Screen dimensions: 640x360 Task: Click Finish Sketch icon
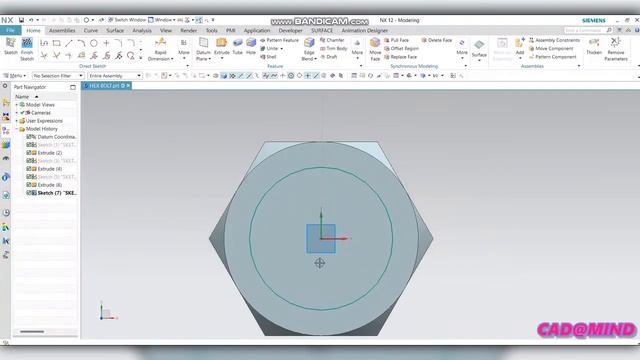click(x=27, y=43)
